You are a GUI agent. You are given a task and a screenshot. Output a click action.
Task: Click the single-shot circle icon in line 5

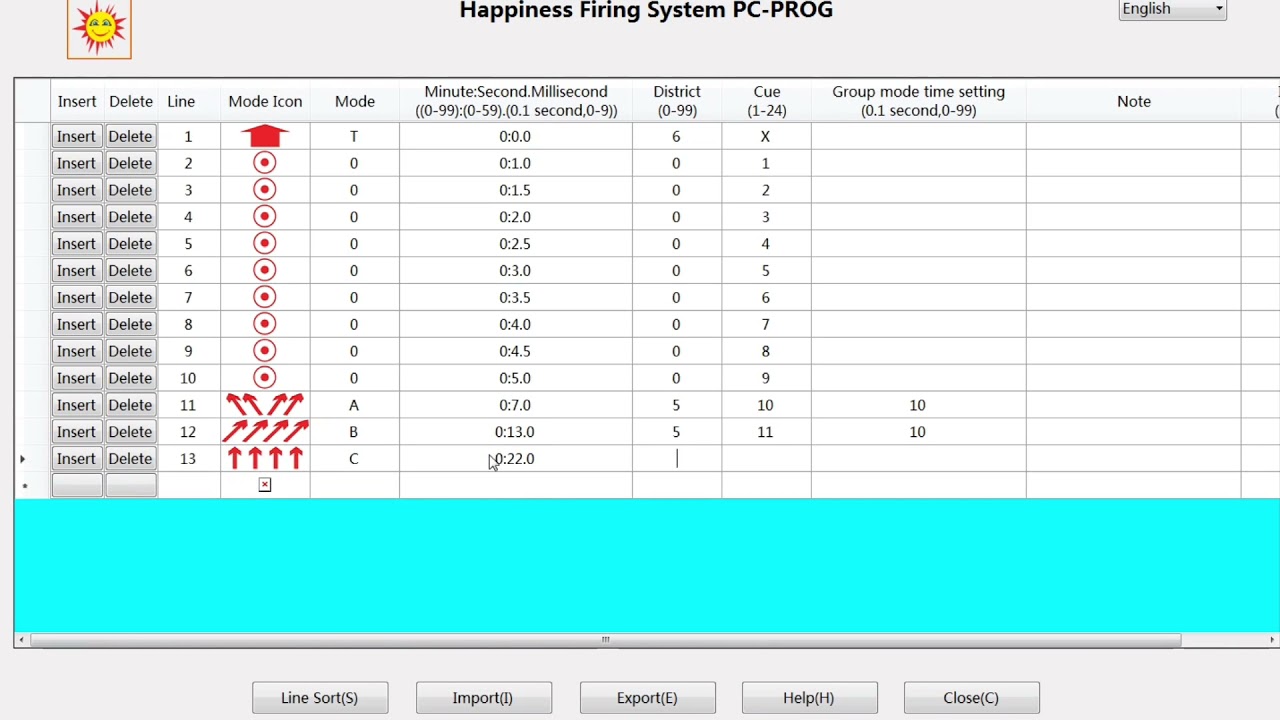pos(265,244)
